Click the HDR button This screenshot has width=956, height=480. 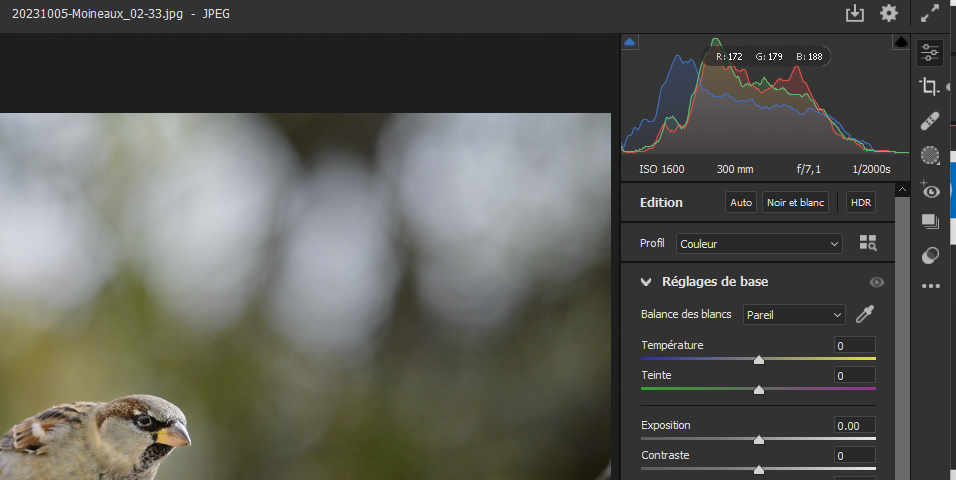861,202
